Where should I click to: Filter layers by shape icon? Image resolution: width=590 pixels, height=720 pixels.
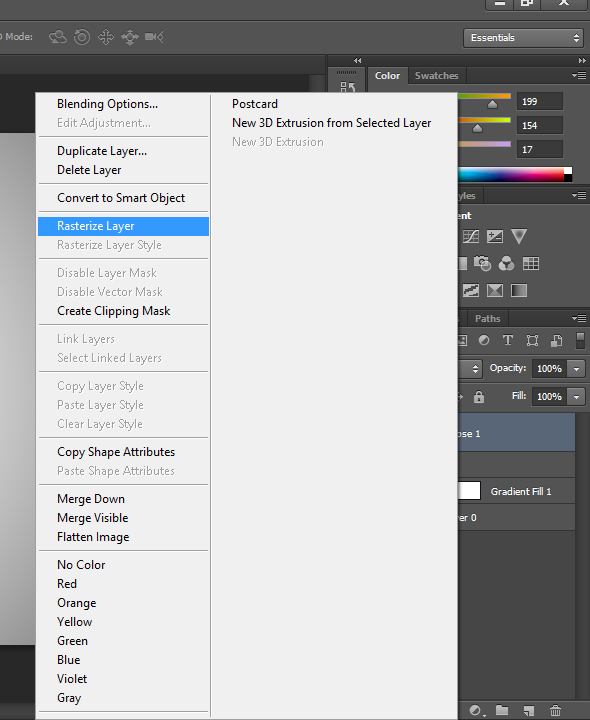tap(532, 340)
